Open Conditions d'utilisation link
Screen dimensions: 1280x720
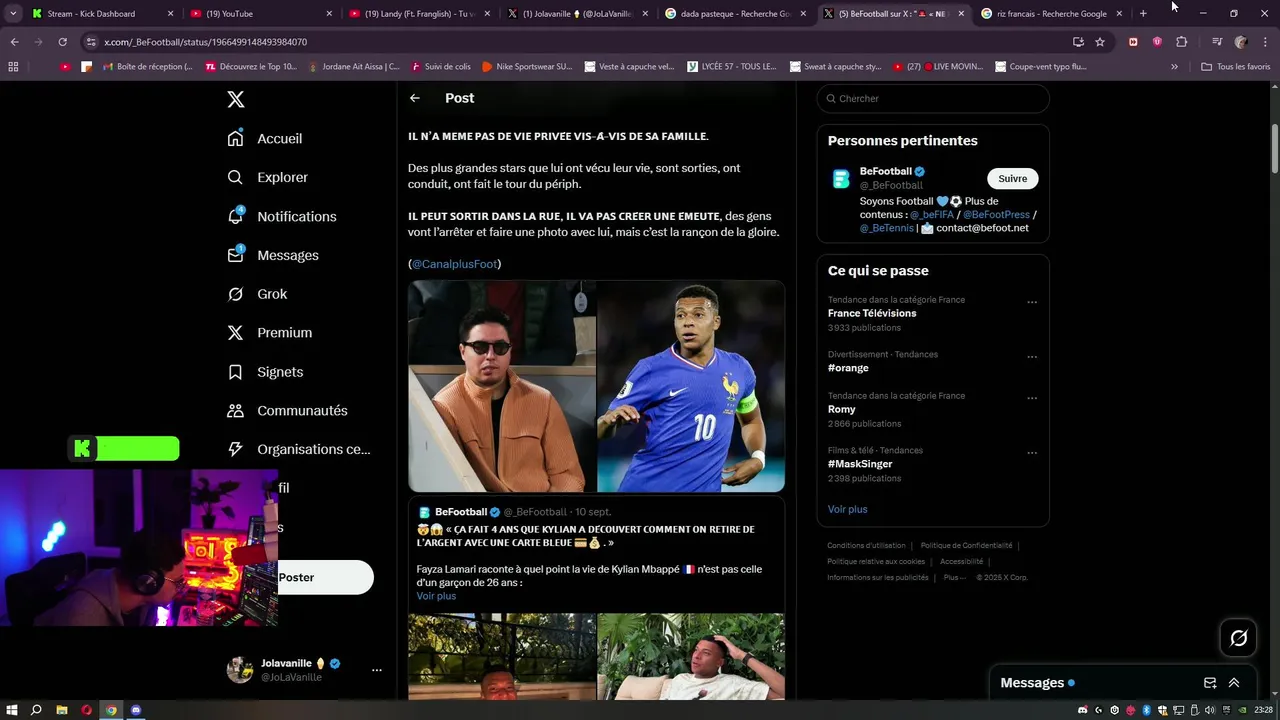(x=866, y=546)
